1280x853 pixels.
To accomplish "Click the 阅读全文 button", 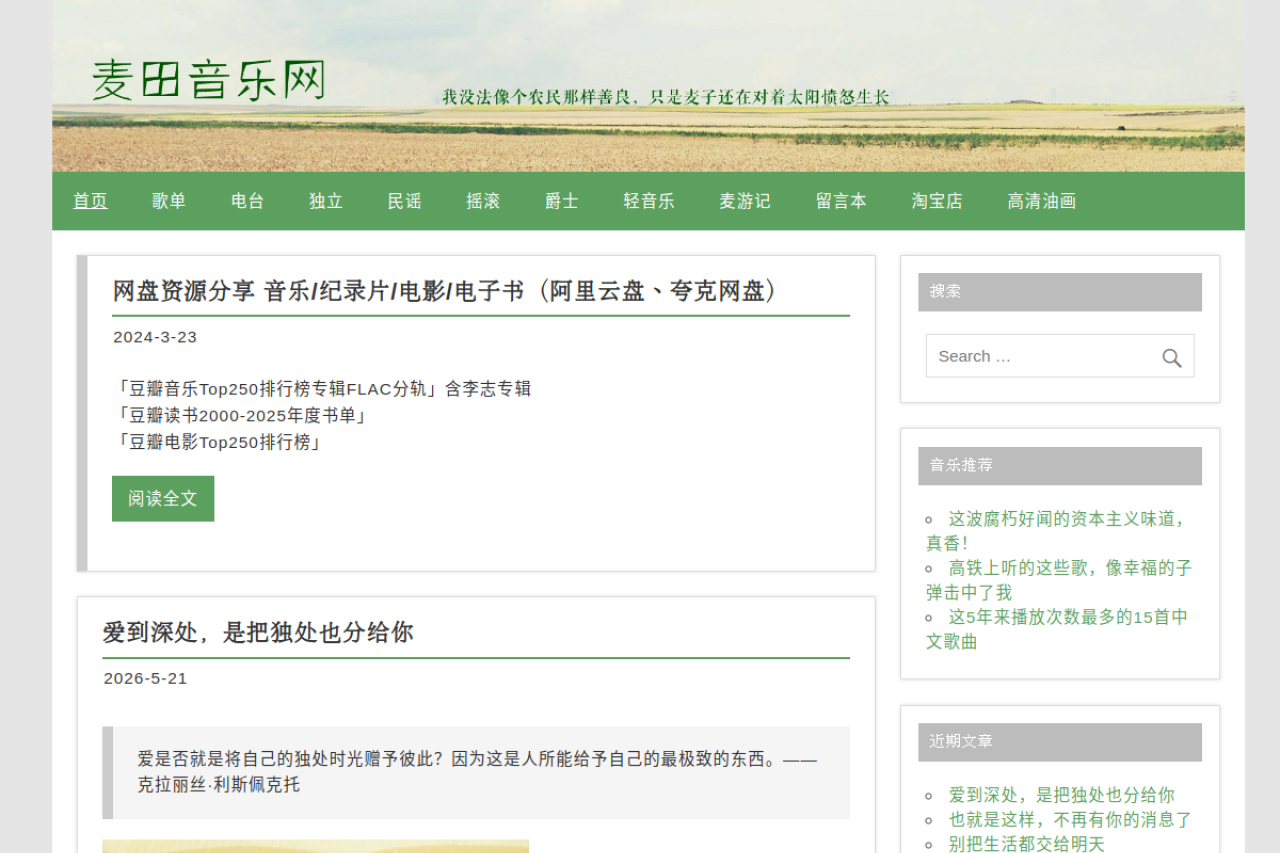I will [x=163, y=498].
